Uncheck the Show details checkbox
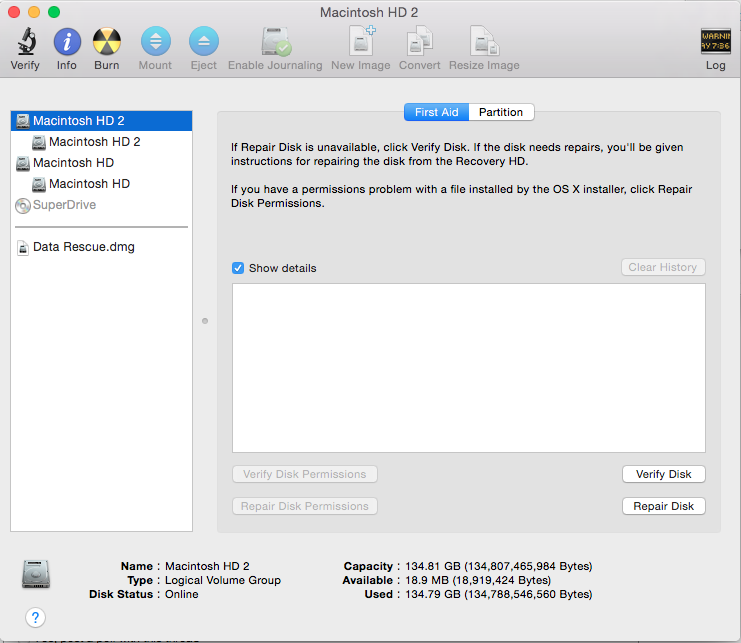The width and height of the screenshot is (741, 643). click(x=238, y=268)
